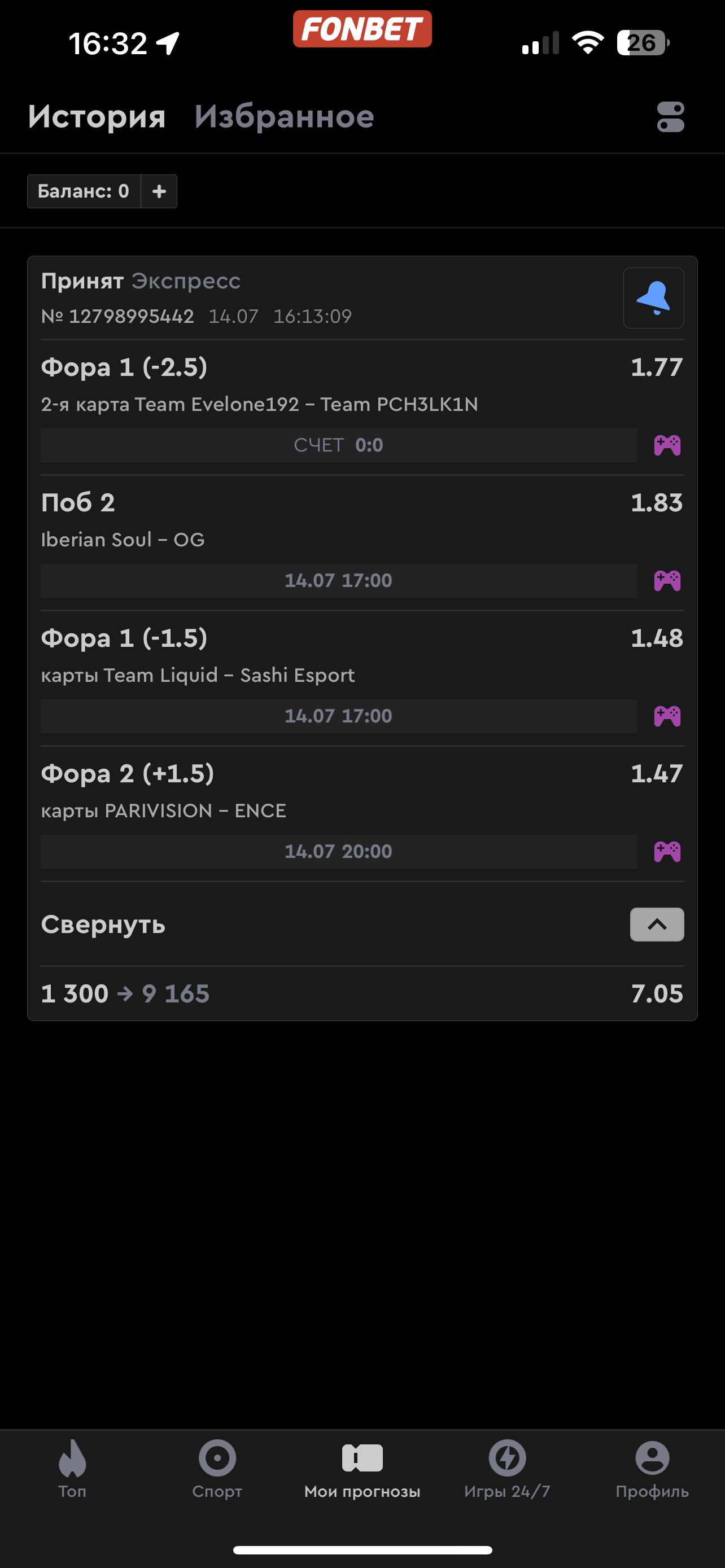Tap gamepad icon for Team Liquid match
The width and height of the screenshot is (725, 1568).
pos(667,716)
